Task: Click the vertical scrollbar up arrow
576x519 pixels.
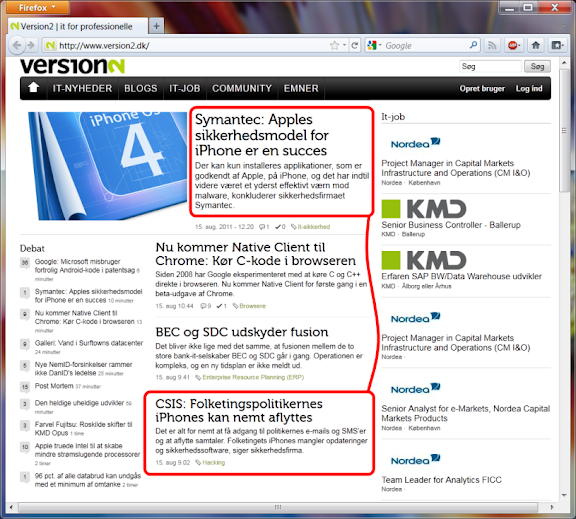Action: (564, 63)
